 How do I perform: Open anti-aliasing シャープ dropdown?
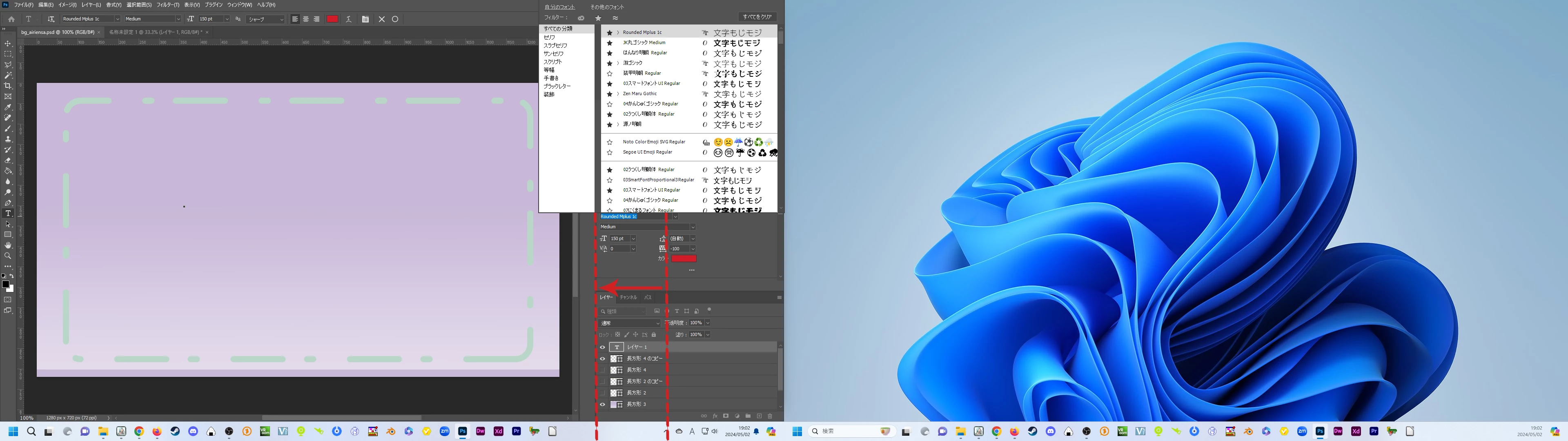[266, 19]
